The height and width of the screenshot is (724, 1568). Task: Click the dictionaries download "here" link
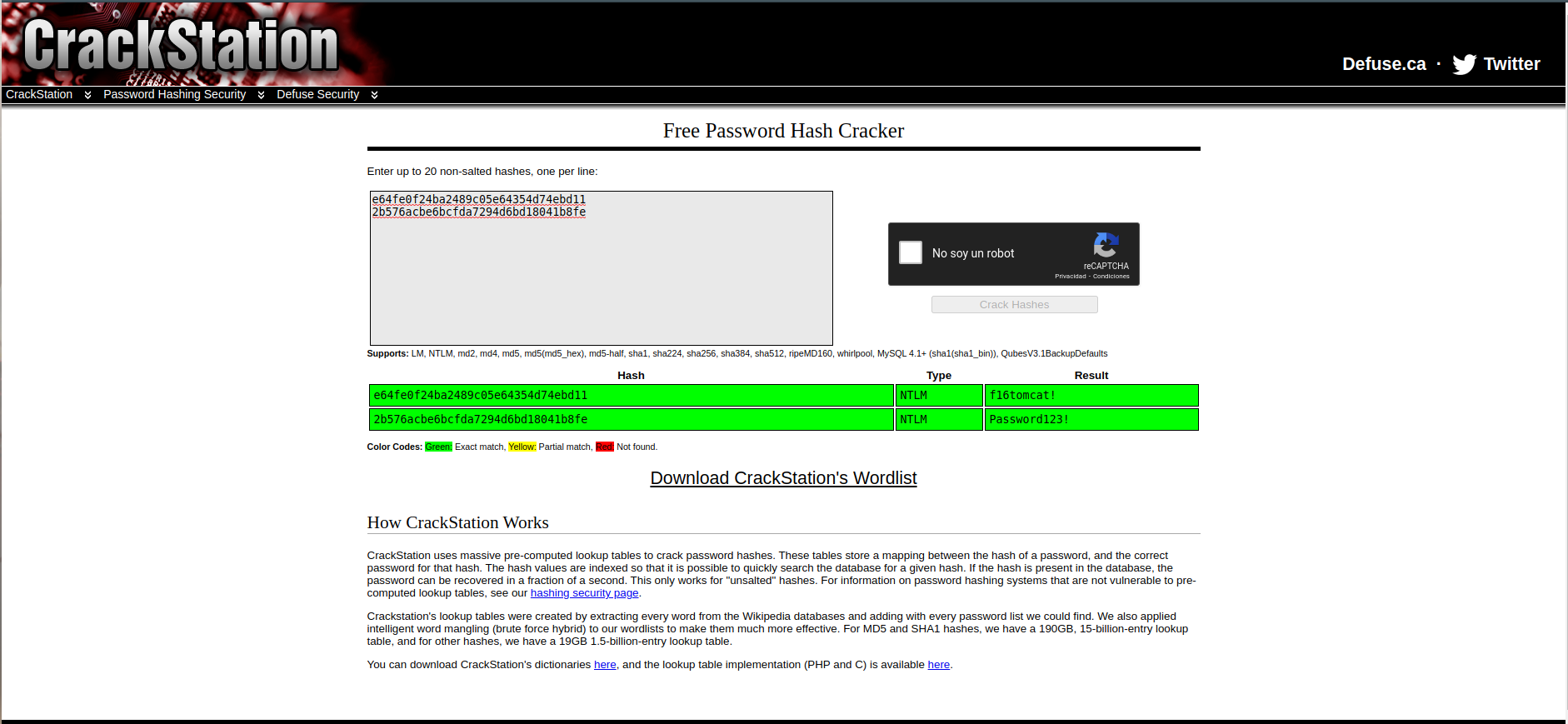(605, 665)
